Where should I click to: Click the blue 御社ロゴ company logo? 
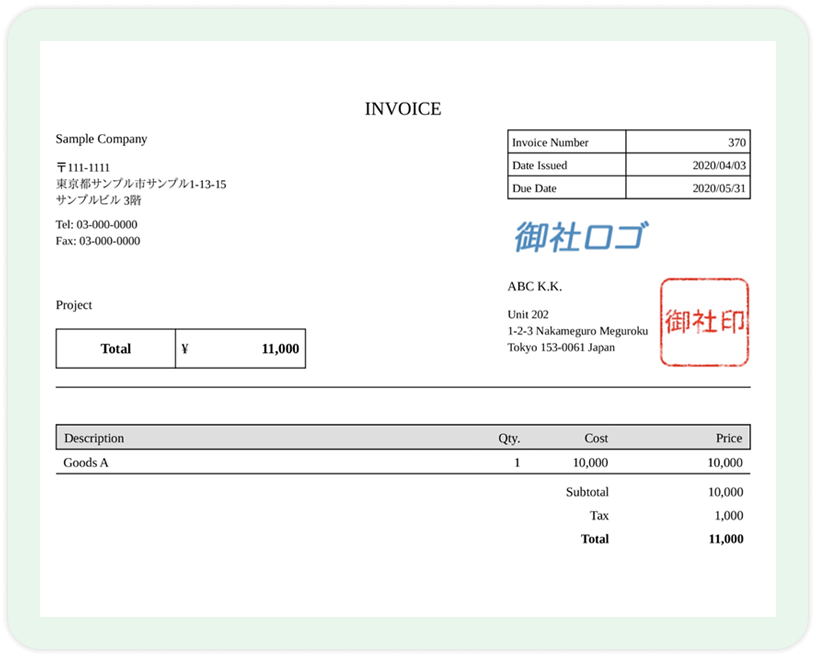pyautogui.click(x=581, y=237)
